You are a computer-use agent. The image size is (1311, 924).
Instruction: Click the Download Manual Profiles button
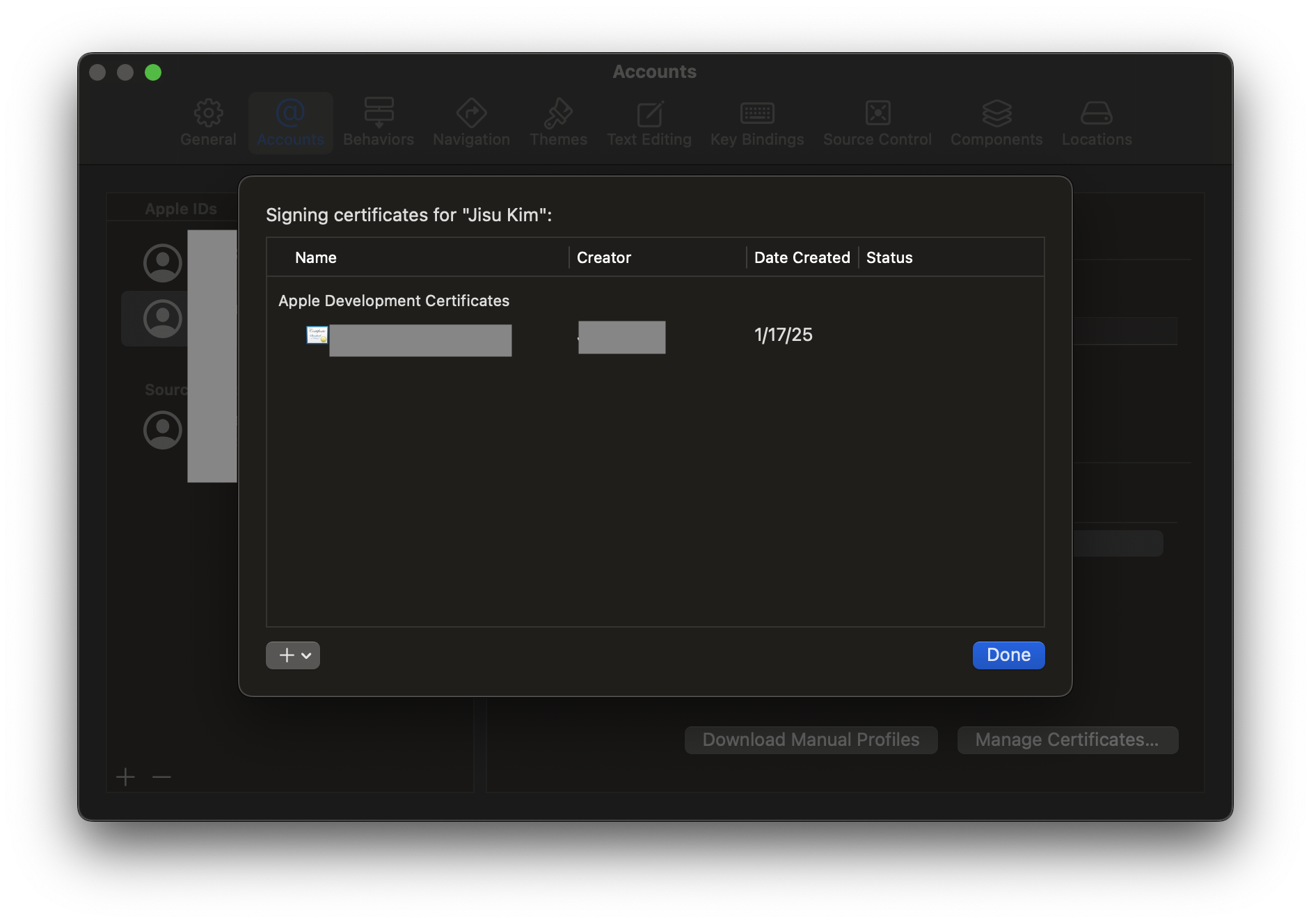[x=811, y=740]
